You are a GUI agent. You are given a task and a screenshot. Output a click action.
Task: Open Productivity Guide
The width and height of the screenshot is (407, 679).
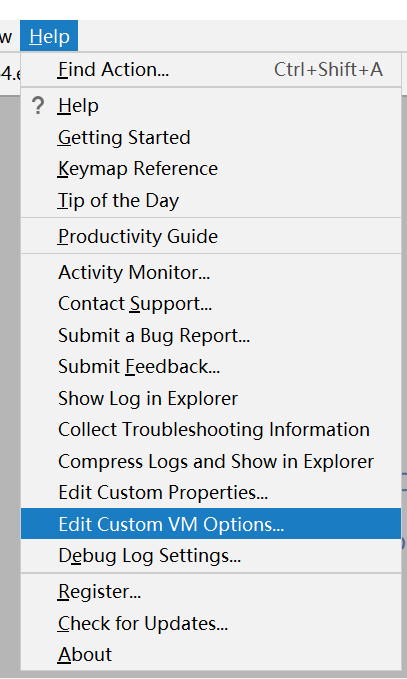(211, 236)
